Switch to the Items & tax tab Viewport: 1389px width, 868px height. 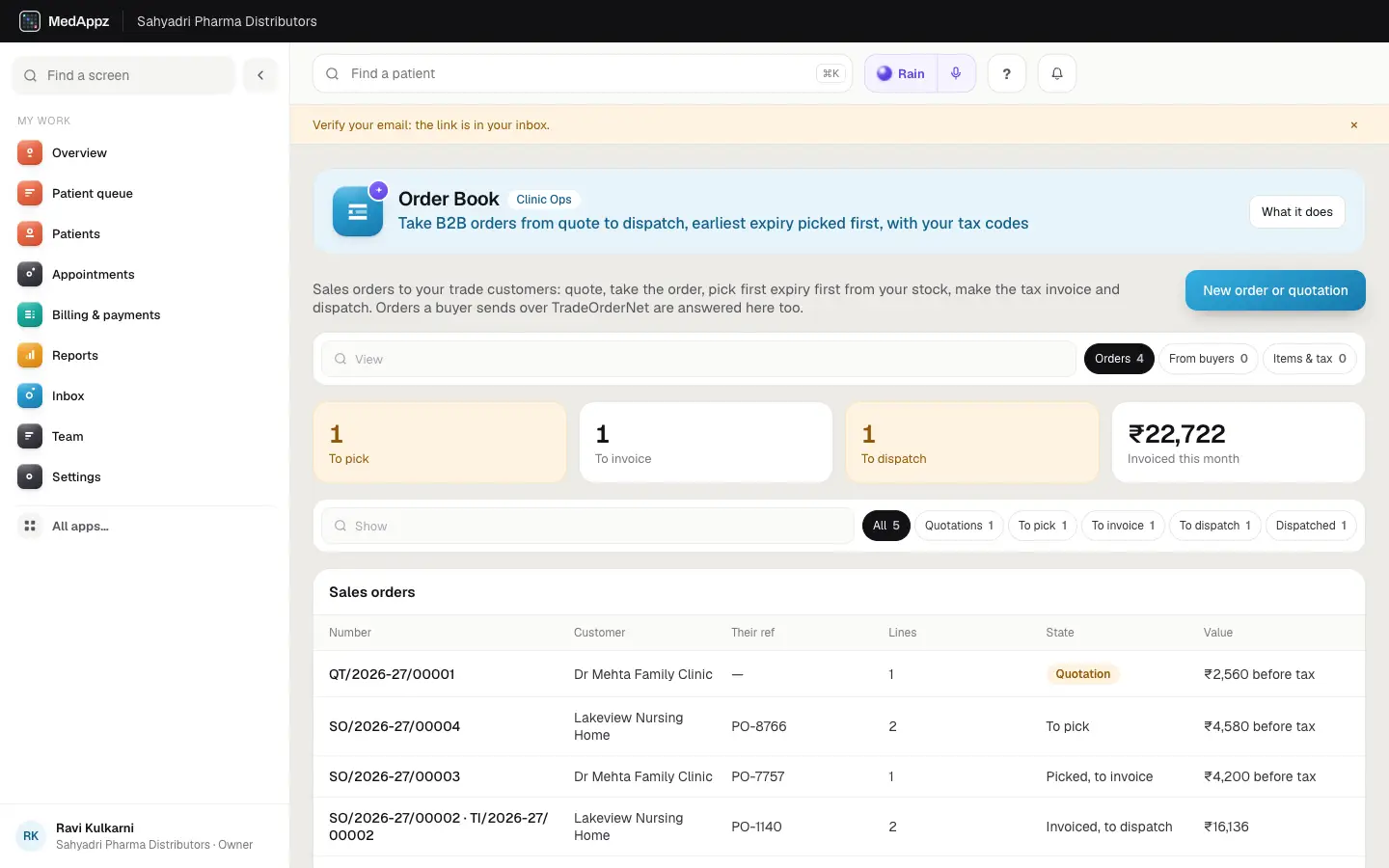coord(1310,359)
